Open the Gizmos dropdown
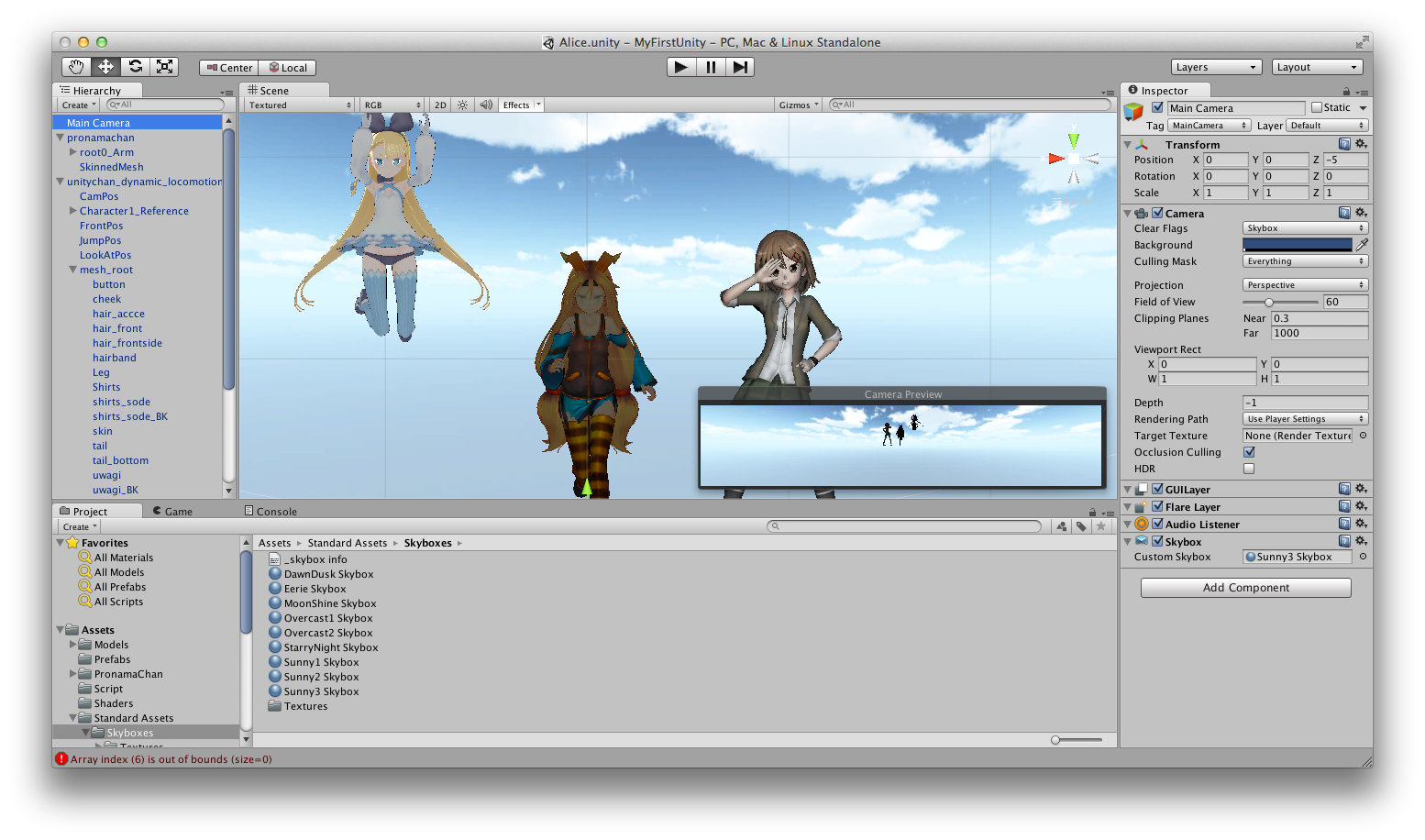The image size is (1425, 840). [799, 105]
